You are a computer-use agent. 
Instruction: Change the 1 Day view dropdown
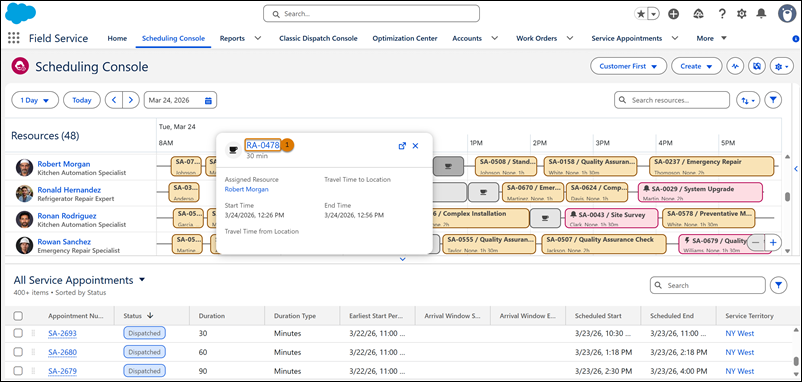tap(35, 100)
